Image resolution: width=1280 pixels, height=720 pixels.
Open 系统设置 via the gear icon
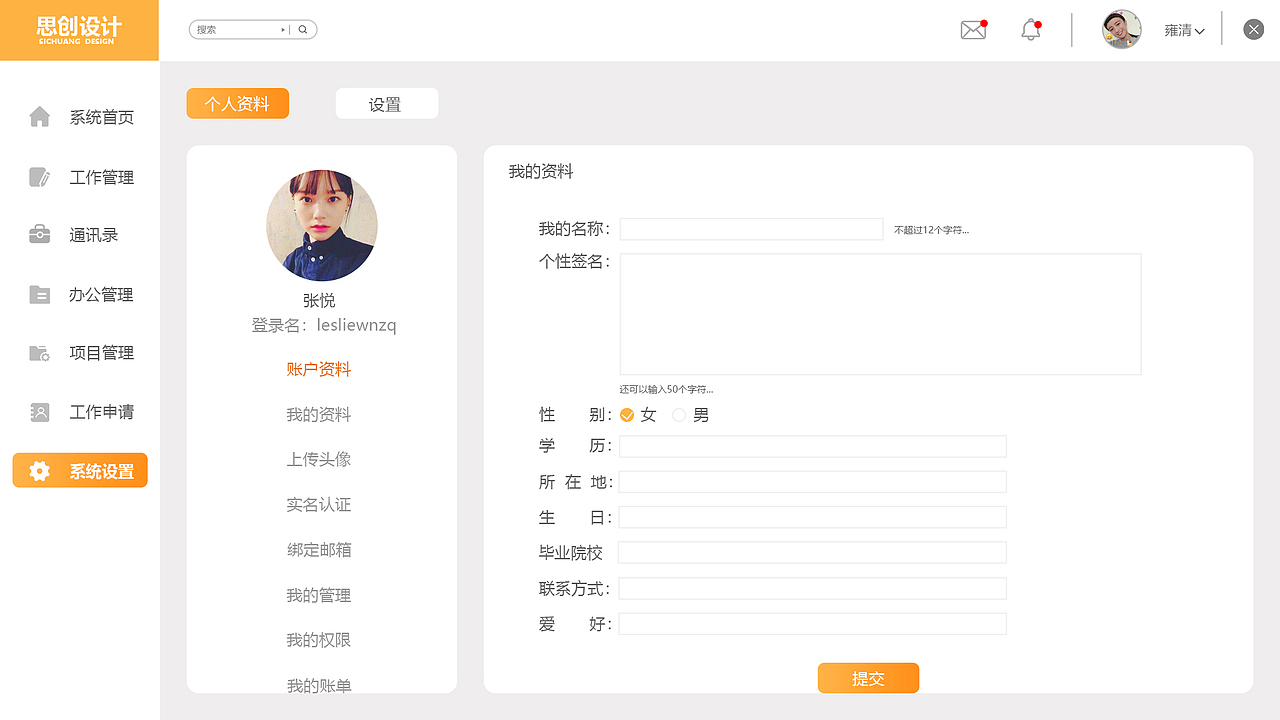[x=39, y=470]
